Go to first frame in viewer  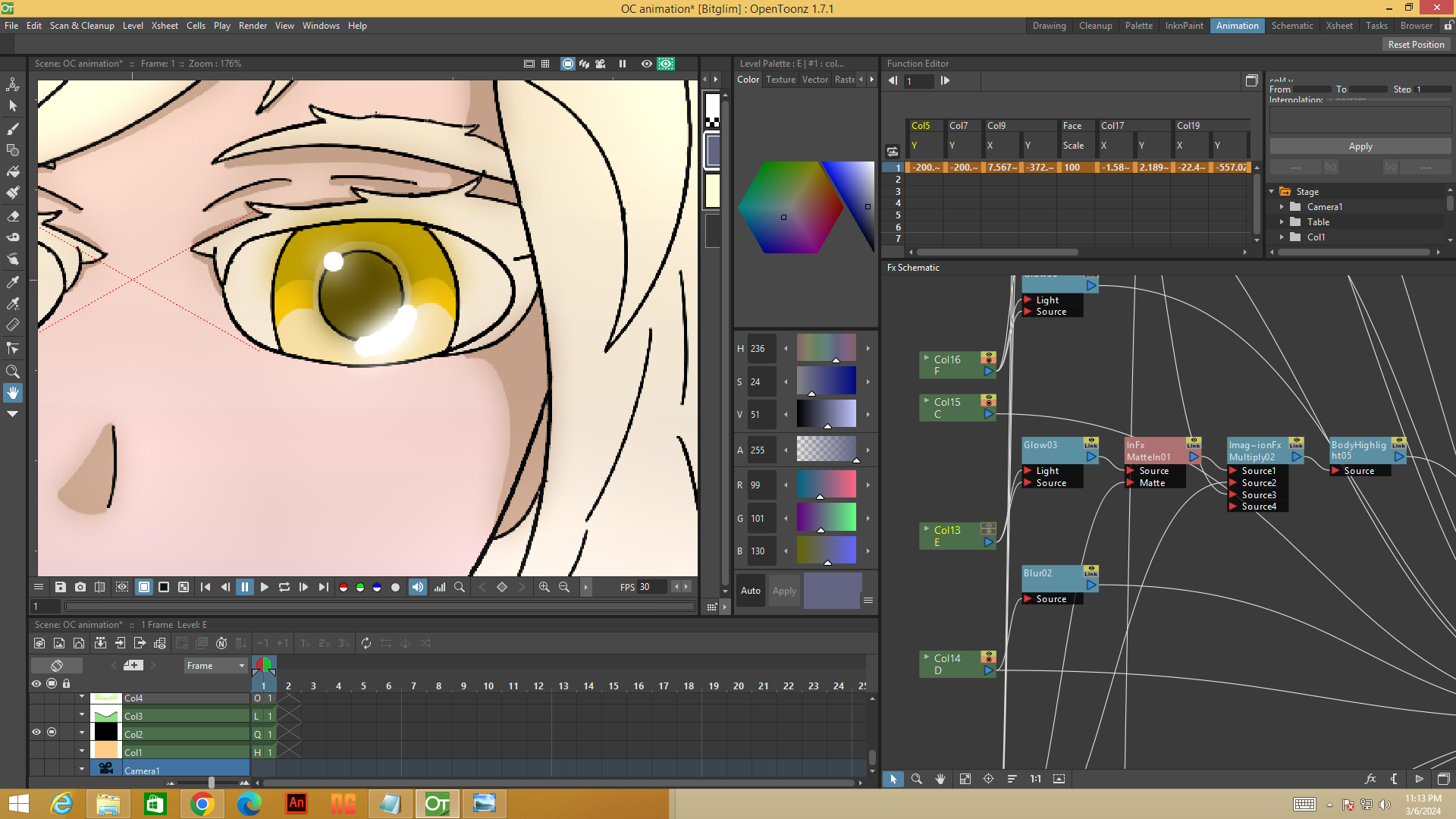tap(206, 587)
